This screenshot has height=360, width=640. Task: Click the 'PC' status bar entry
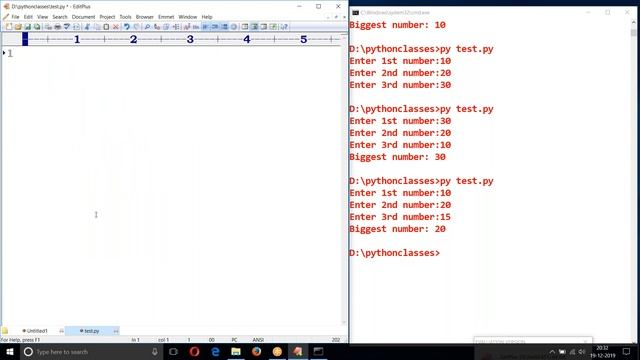click(x=234, y=340)
